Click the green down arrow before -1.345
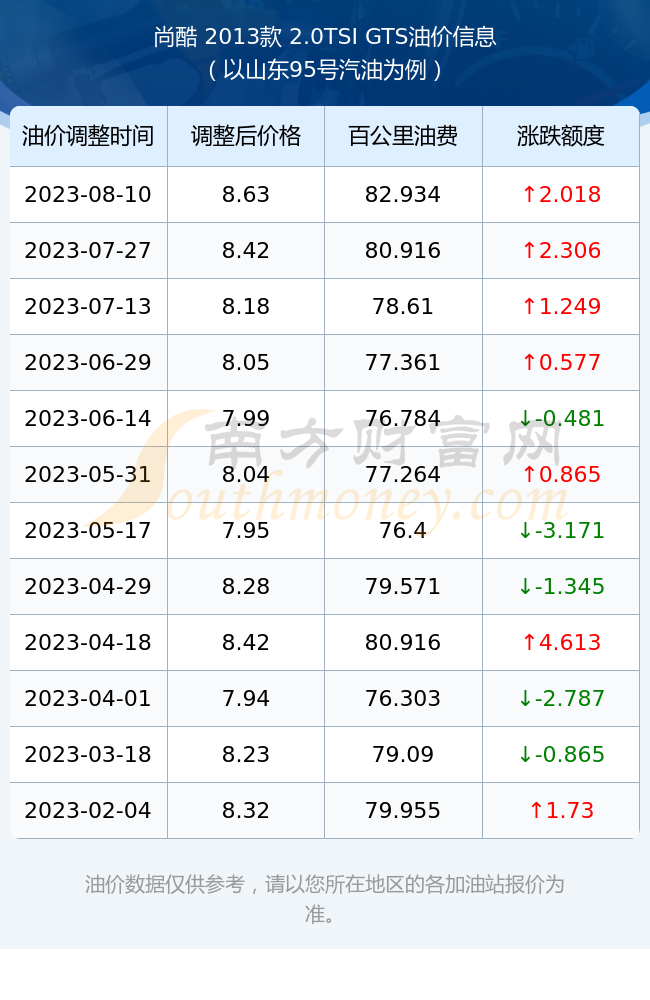Screen dimensions: 650x1000 [525, 587]
